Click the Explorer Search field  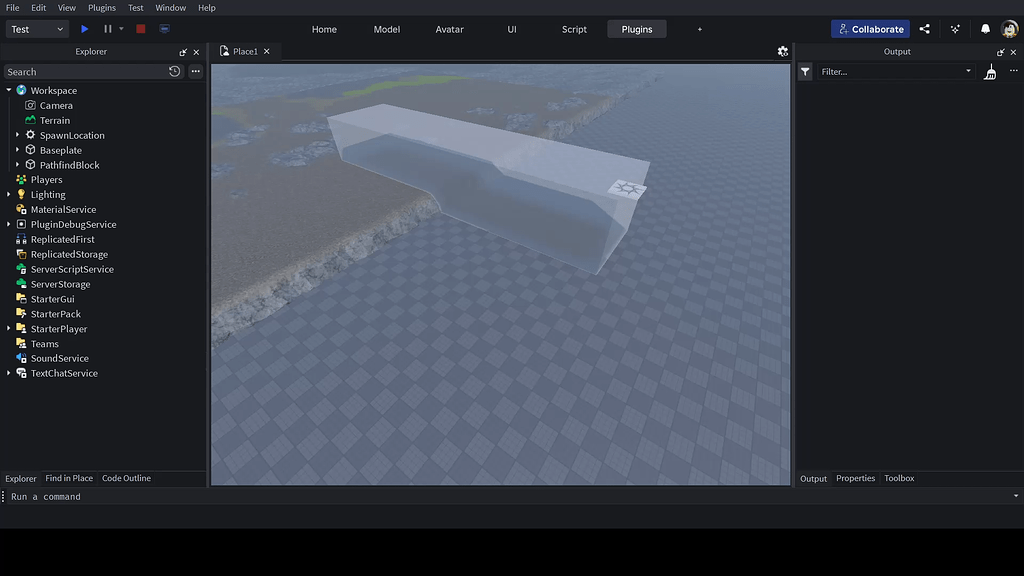[x=85, y=72]
